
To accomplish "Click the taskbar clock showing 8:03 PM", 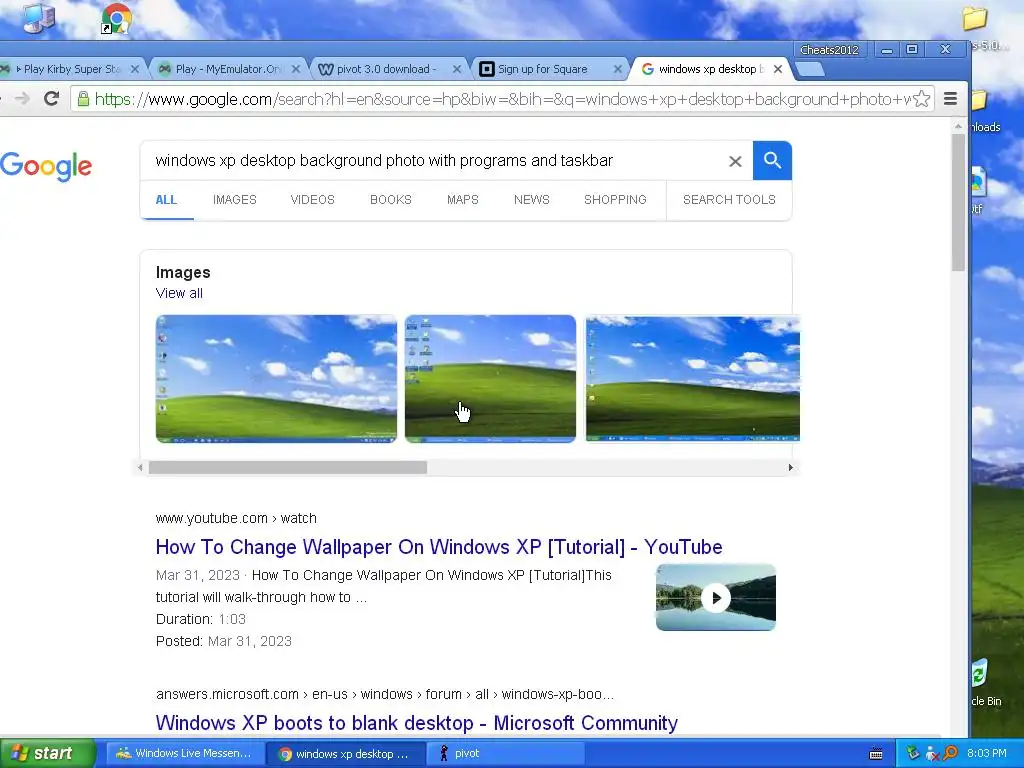I will click(987, 754).
